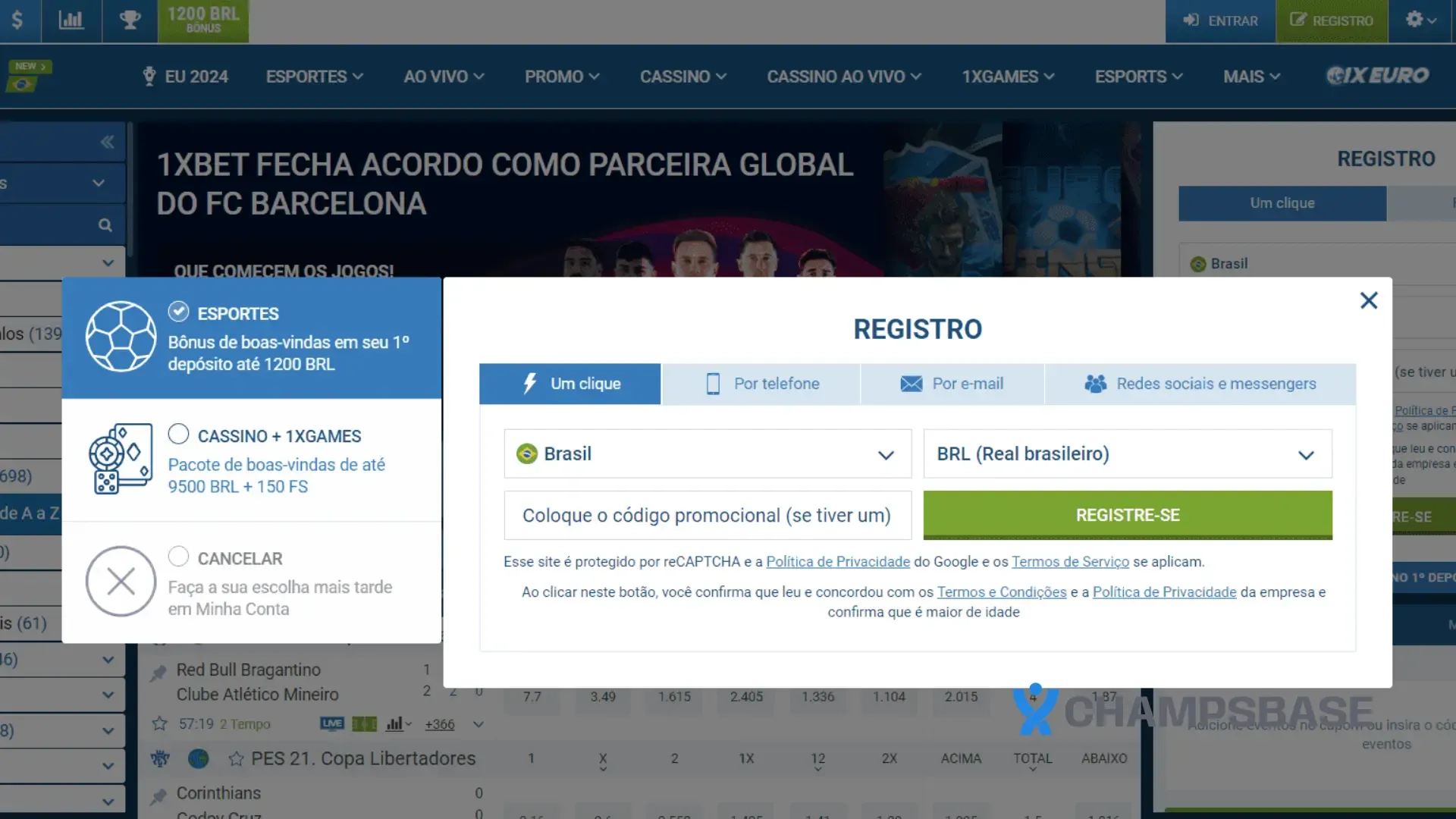Open the Brasil country dropdown

(x=707, y=453)
